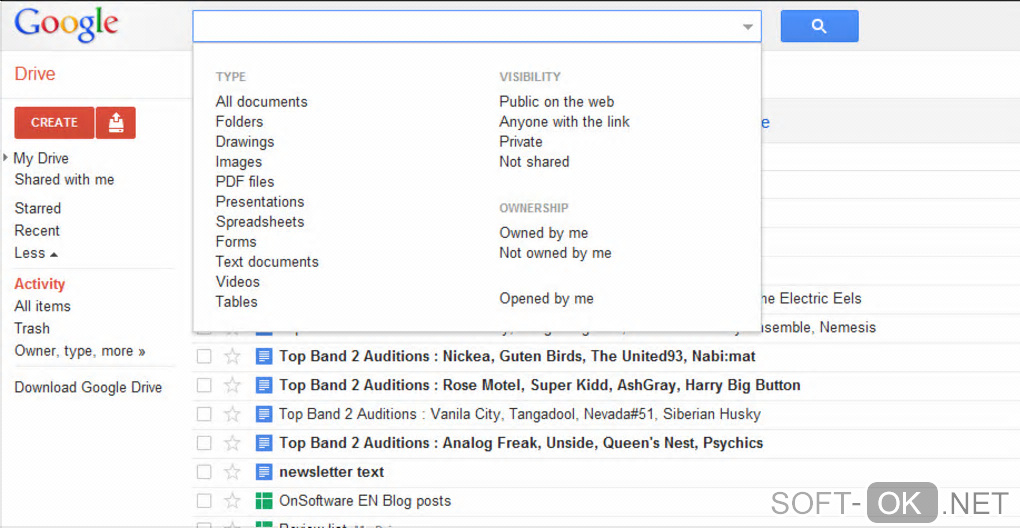Click the upload icon next to CREATE

pos(116,122)
